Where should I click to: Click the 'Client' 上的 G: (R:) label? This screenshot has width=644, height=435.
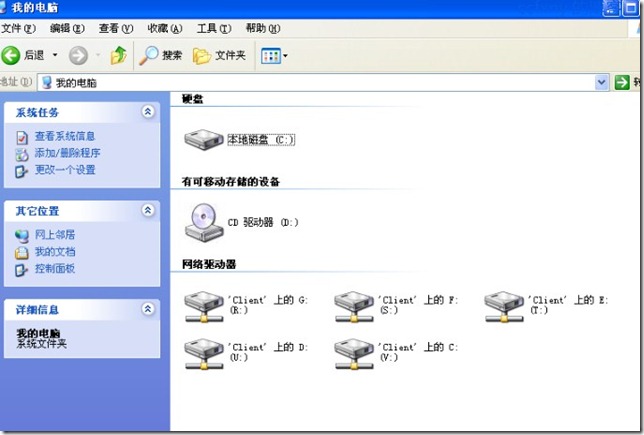[x=268, y=305]
